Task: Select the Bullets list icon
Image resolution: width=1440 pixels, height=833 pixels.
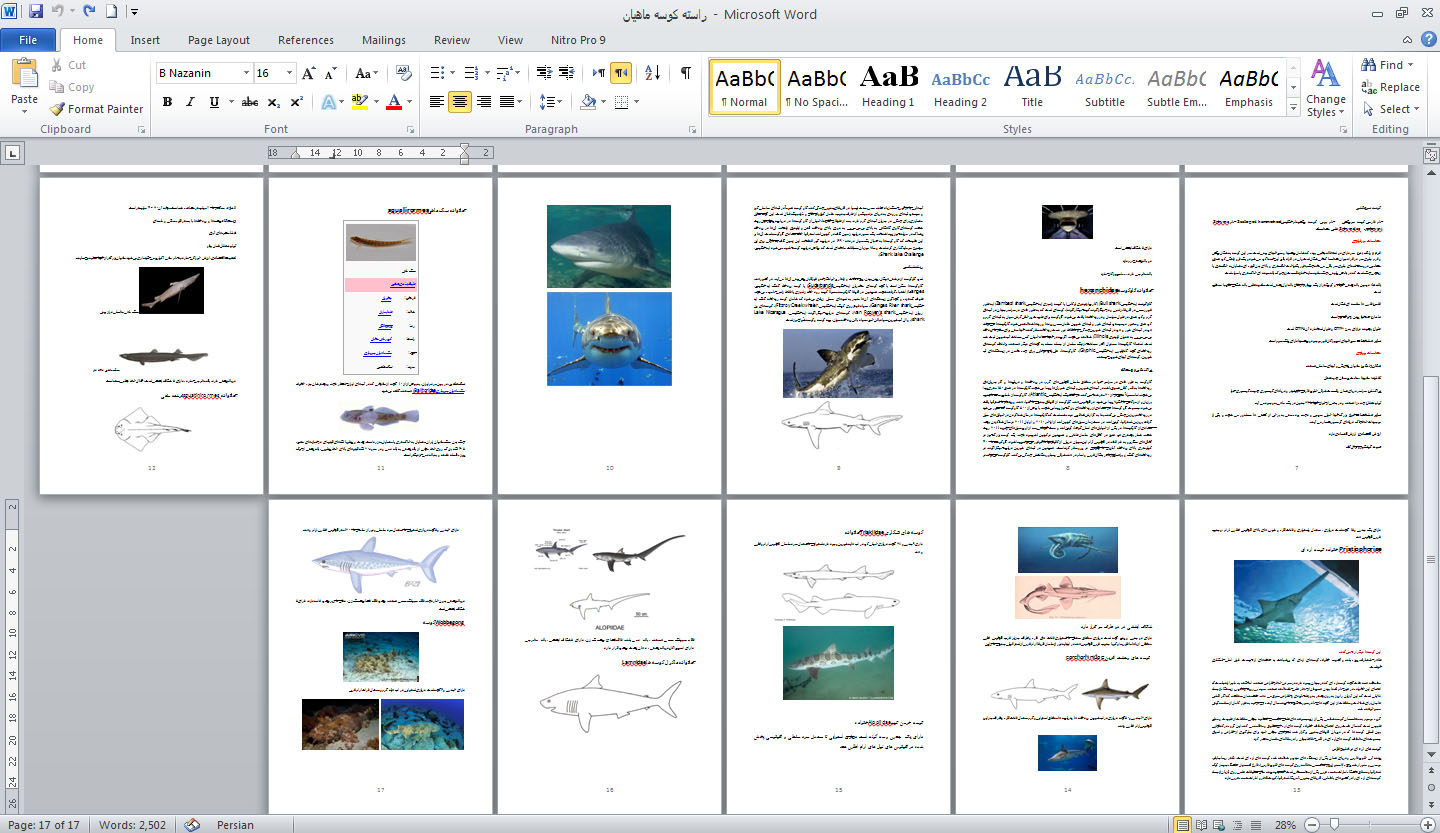Action: tap(437, 73)
